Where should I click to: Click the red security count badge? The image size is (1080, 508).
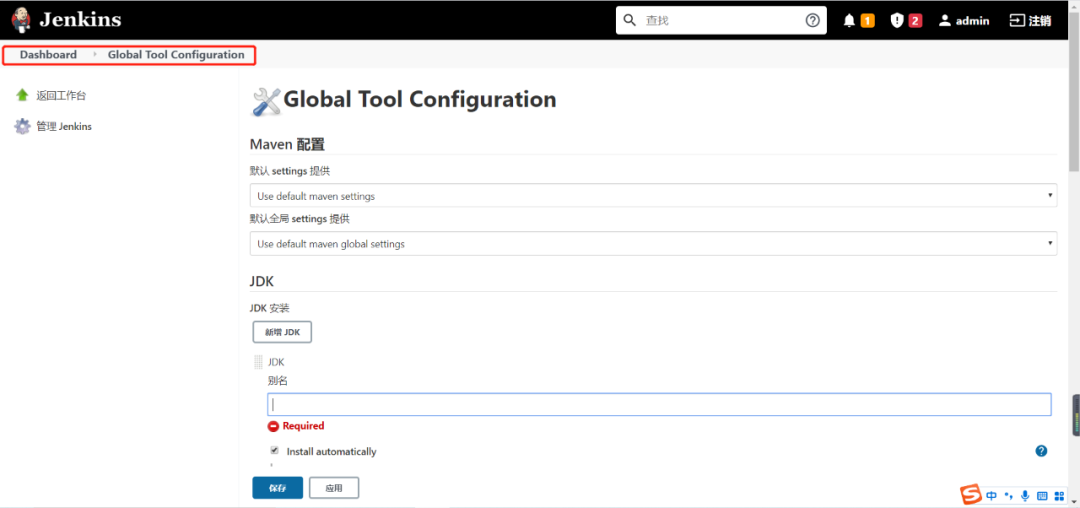click(915, 21)
